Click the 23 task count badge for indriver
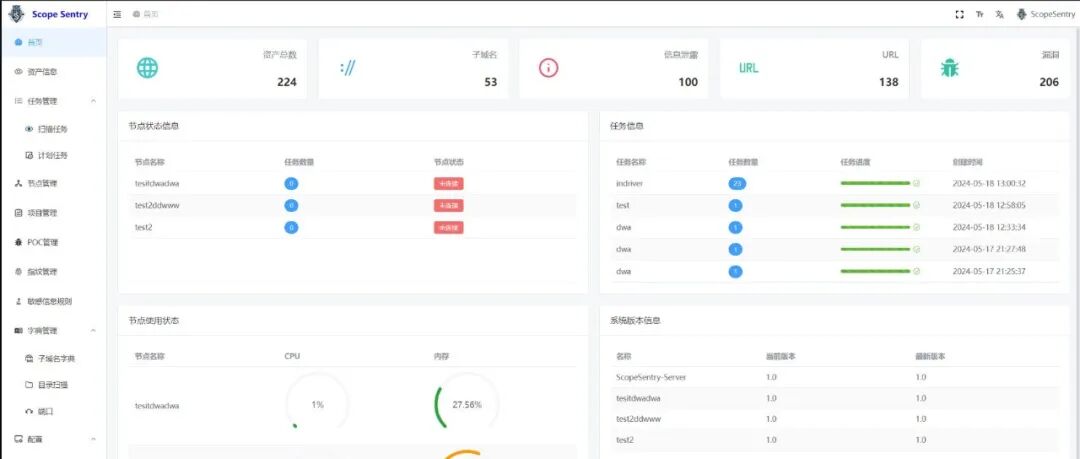Image resolution: width=1080 pixels, height=459 pixels. (x=737, y=183)
